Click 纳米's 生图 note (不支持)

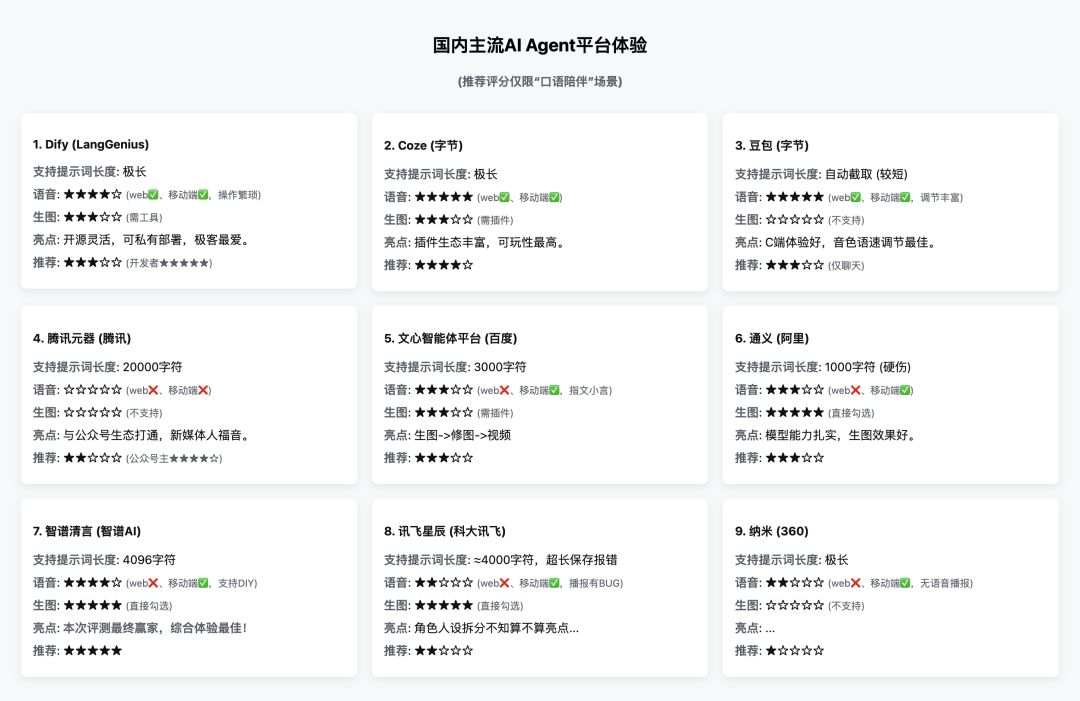[x=846, y=606]
